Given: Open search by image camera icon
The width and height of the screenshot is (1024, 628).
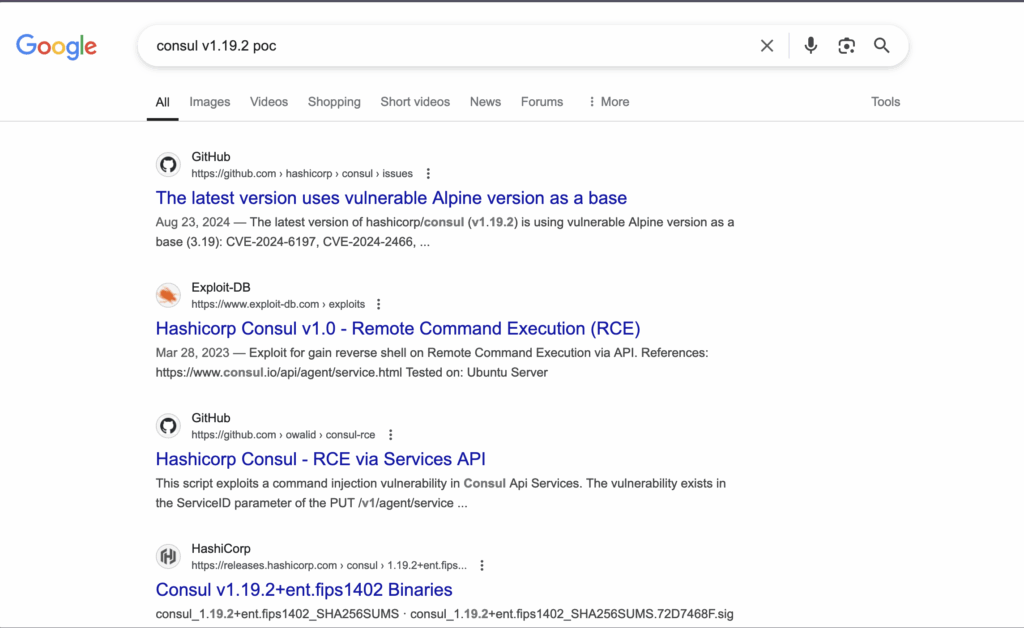Looking at the screenshot, I should pyautogui.click(x=847, y=46).
